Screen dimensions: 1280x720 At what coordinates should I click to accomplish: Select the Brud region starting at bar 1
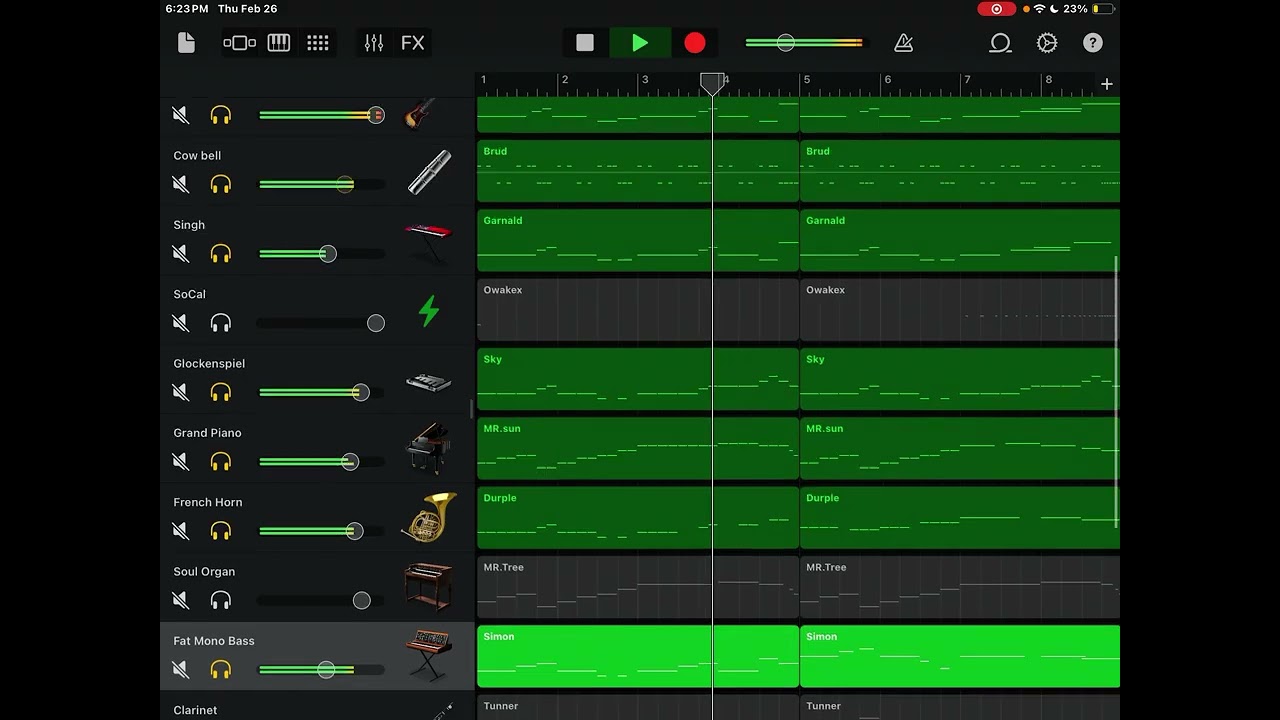click(x=638, y=171)
